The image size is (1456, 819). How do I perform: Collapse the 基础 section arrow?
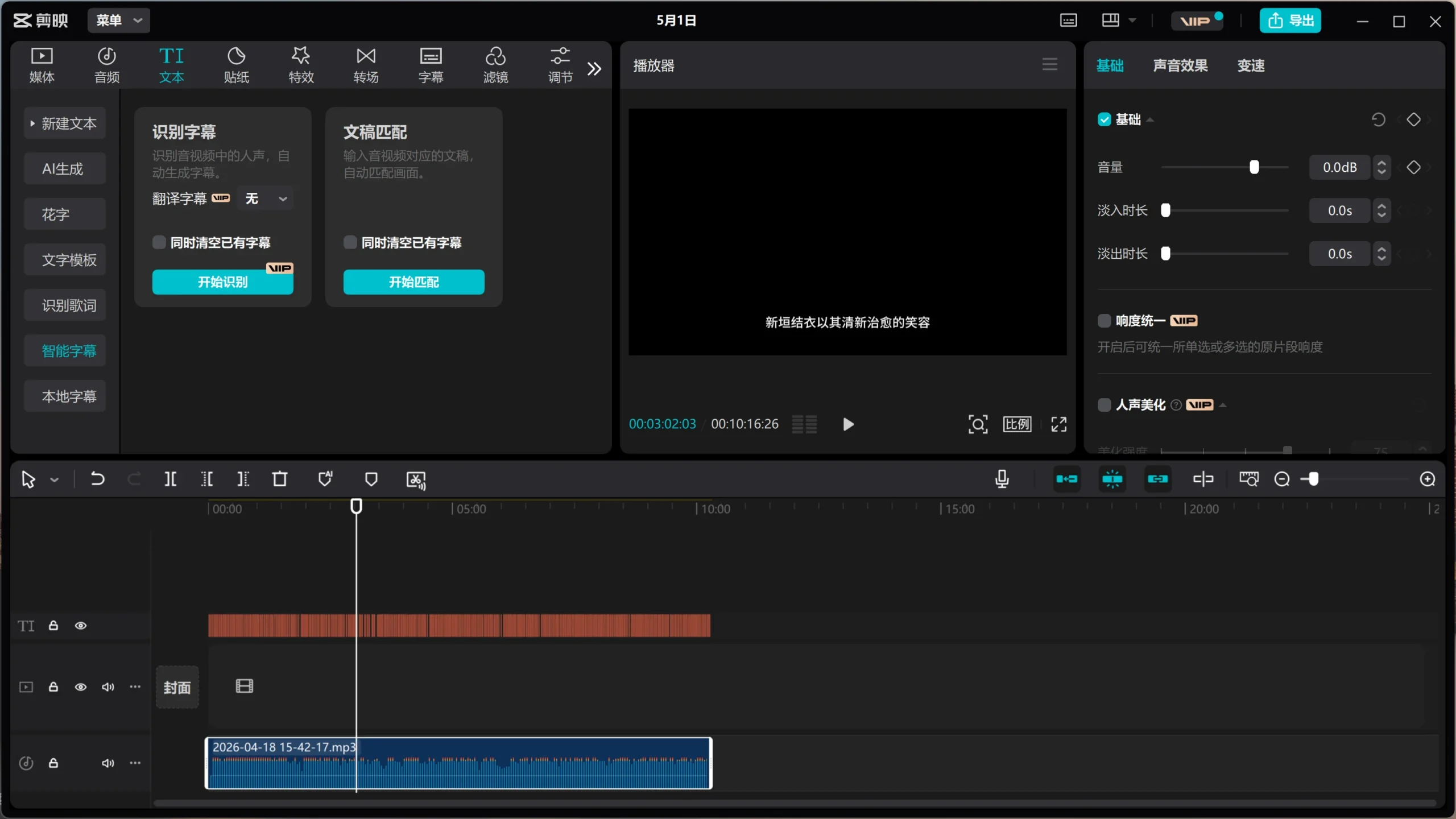point(1150,119)
